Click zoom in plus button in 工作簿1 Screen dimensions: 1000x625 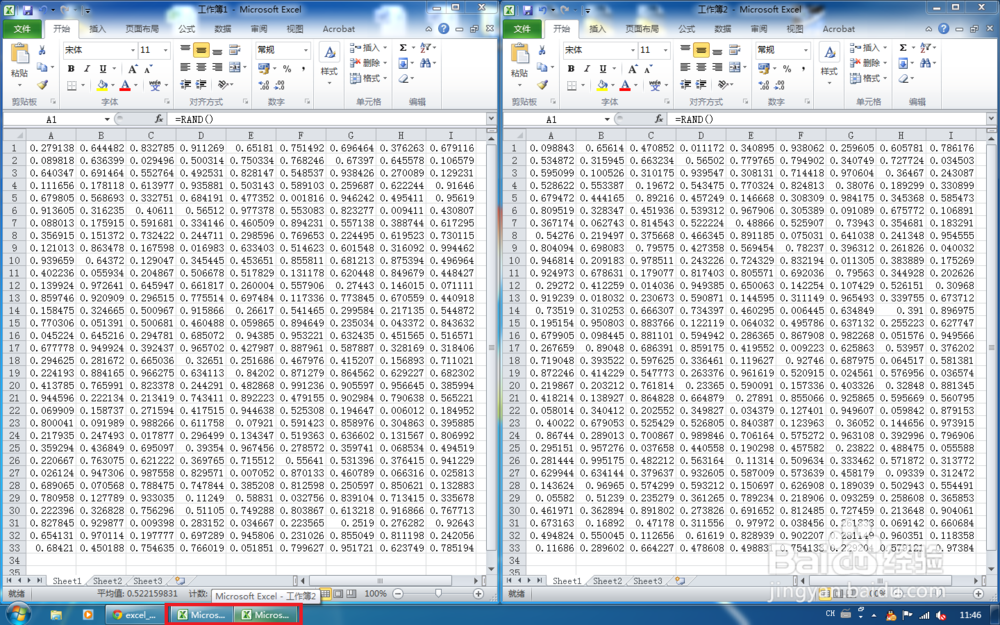point(478,594)
